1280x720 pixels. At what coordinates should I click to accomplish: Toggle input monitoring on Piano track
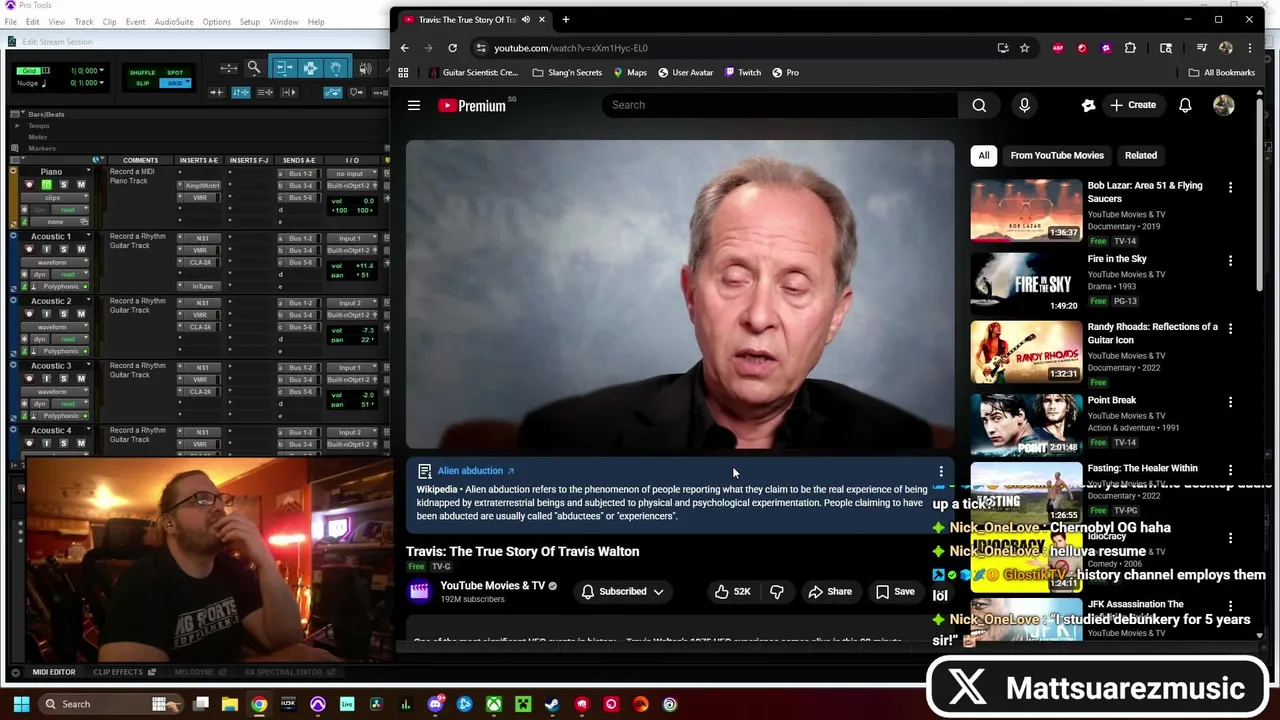point(46,185)
